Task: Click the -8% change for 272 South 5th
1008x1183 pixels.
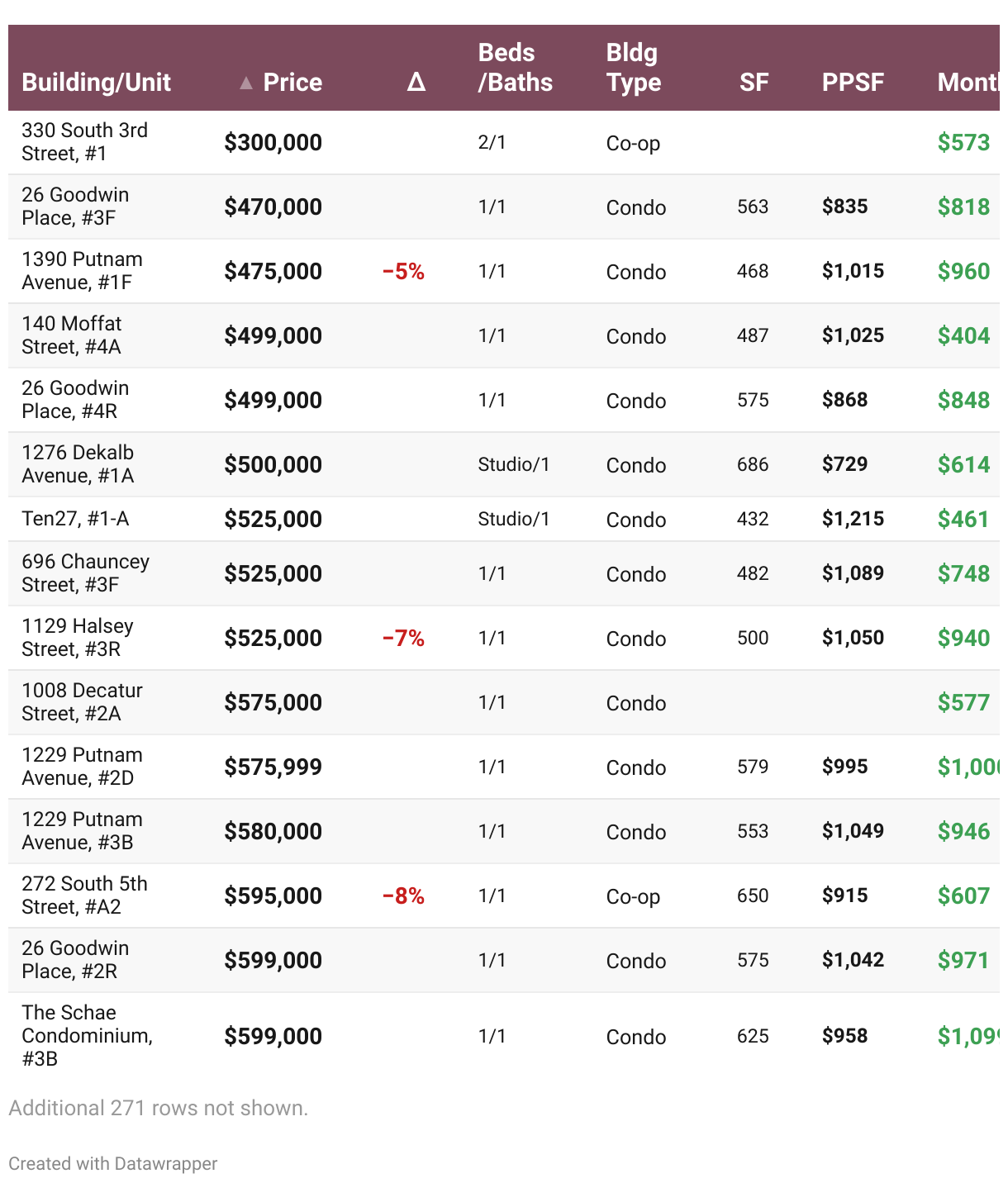Action: (403, 896)
